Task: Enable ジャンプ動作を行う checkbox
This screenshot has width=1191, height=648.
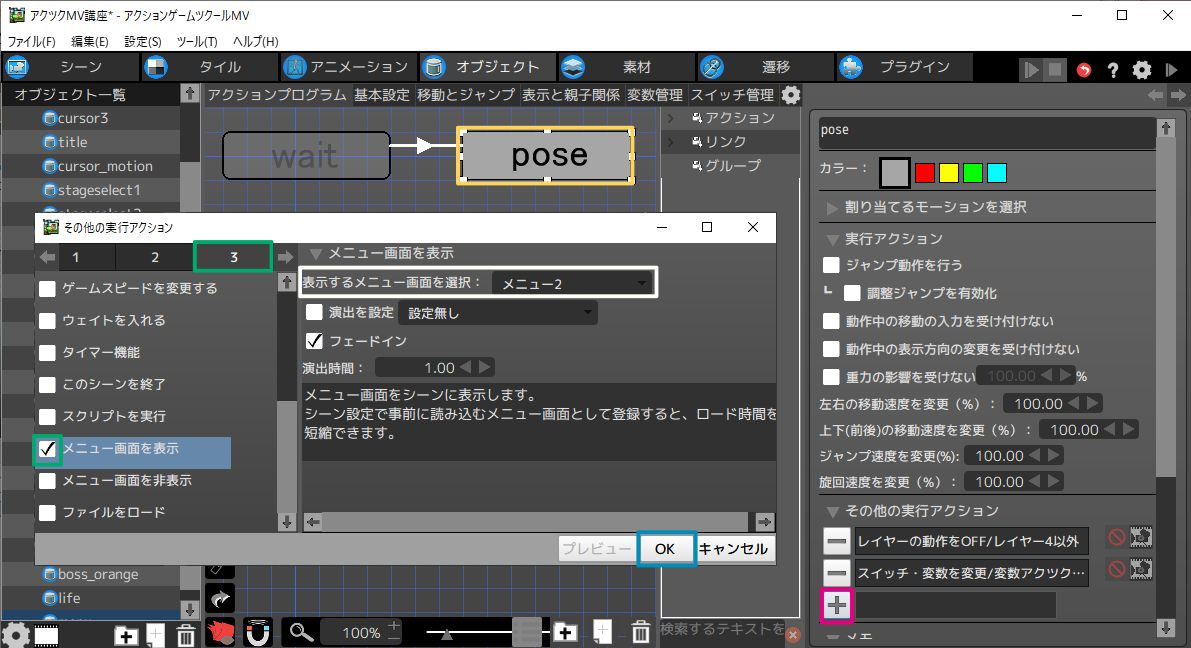Action: [x=831, y=265]
